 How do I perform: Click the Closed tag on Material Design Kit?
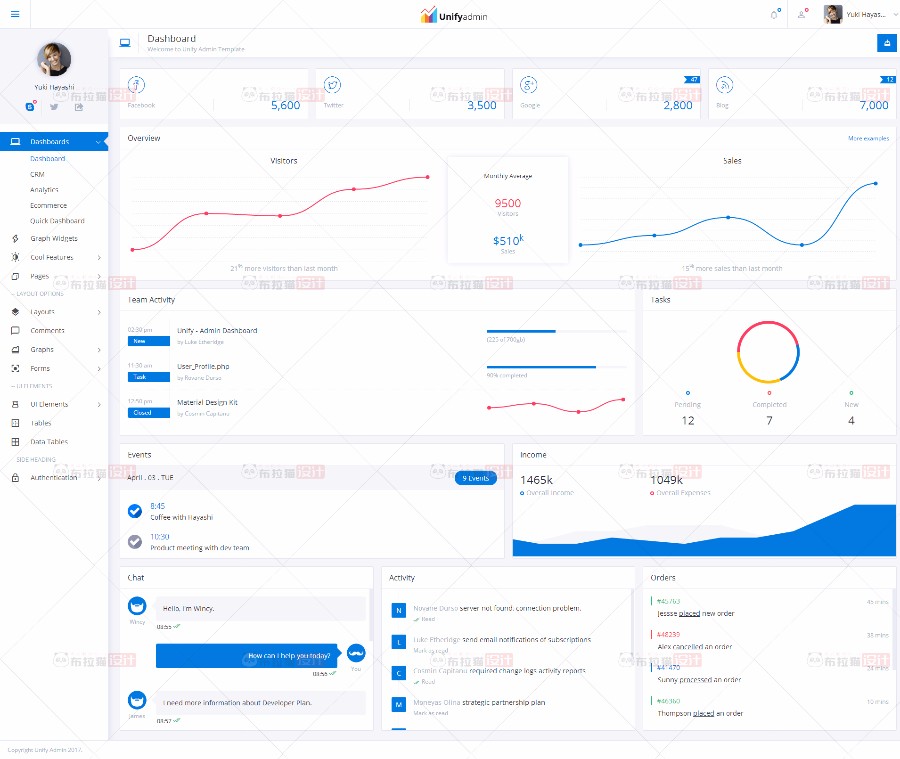149,413
